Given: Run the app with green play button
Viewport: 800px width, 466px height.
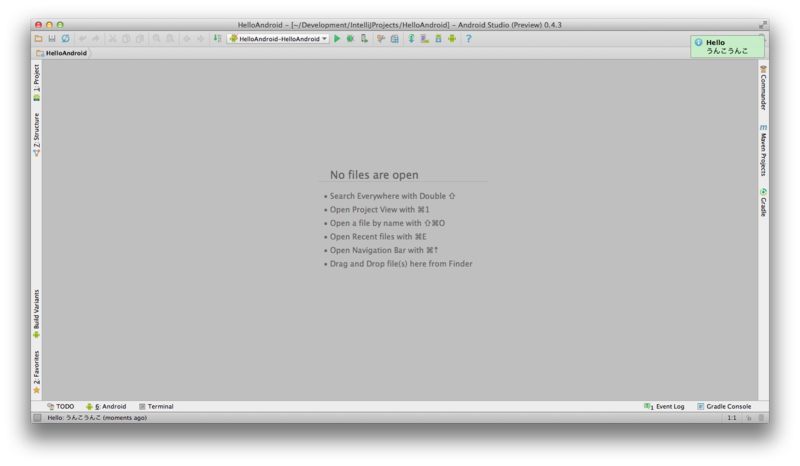Looking at the screenshot, I should 337,39.
